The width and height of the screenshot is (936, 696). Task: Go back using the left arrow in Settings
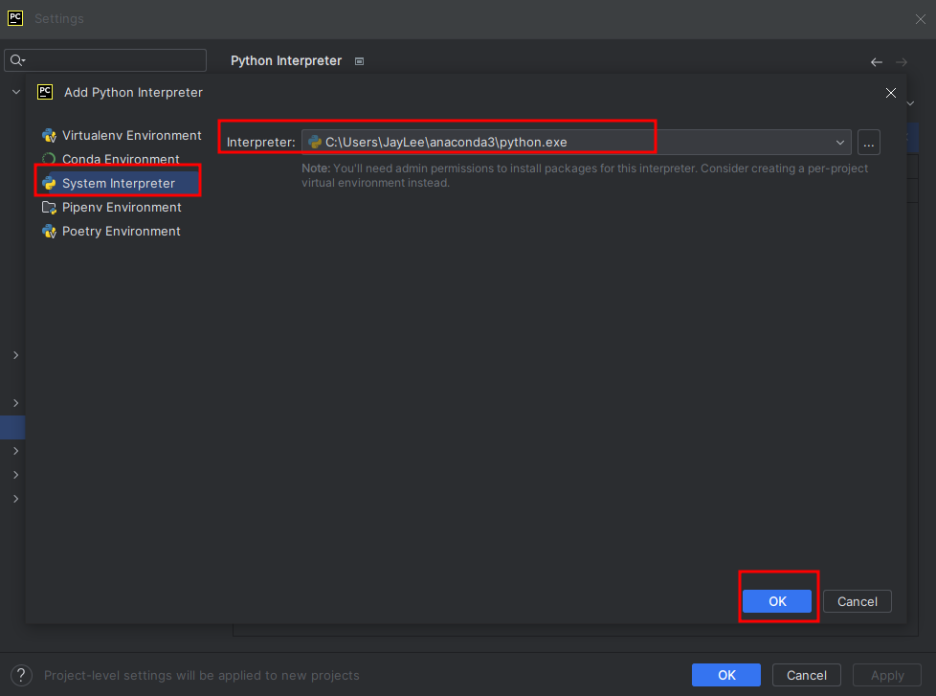[x=876, y=62]
